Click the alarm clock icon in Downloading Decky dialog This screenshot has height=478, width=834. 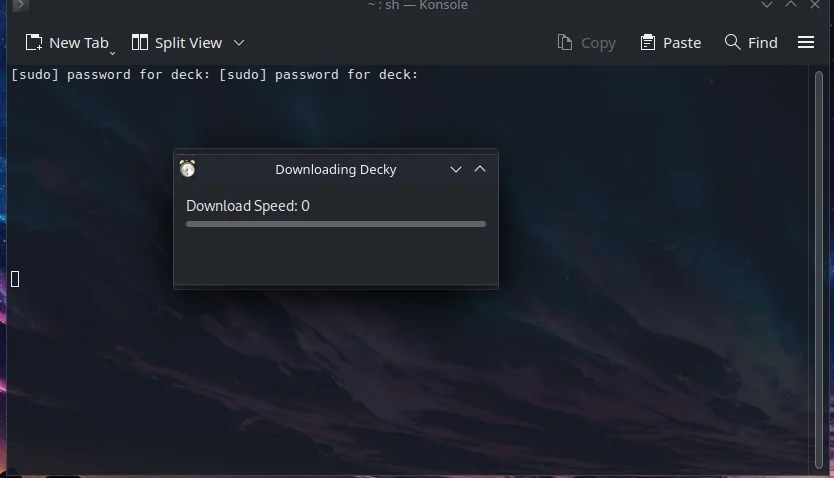pyautogui.click(x=187, y=169)
